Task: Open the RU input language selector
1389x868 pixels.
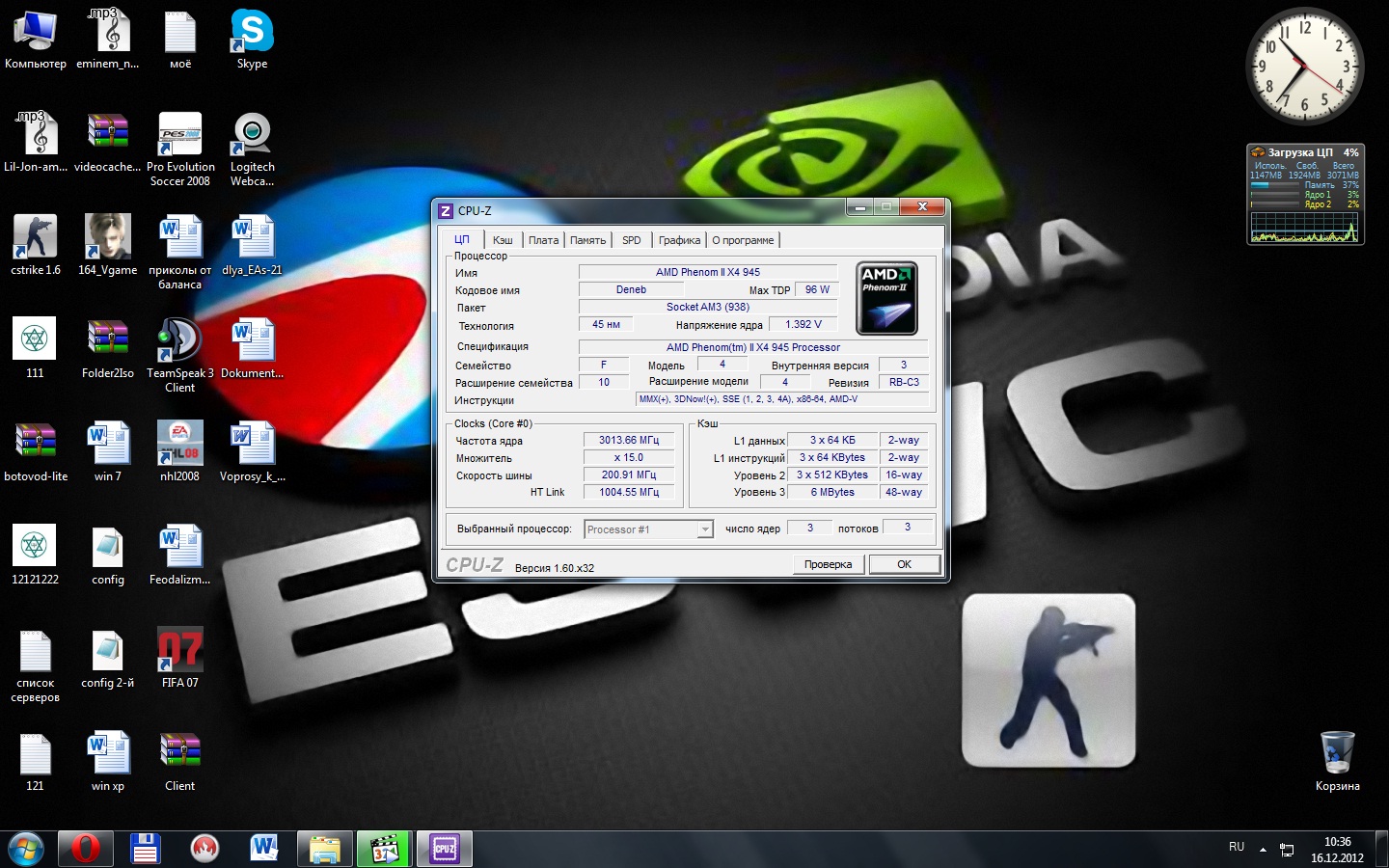Action: (x=1237, y=847)
